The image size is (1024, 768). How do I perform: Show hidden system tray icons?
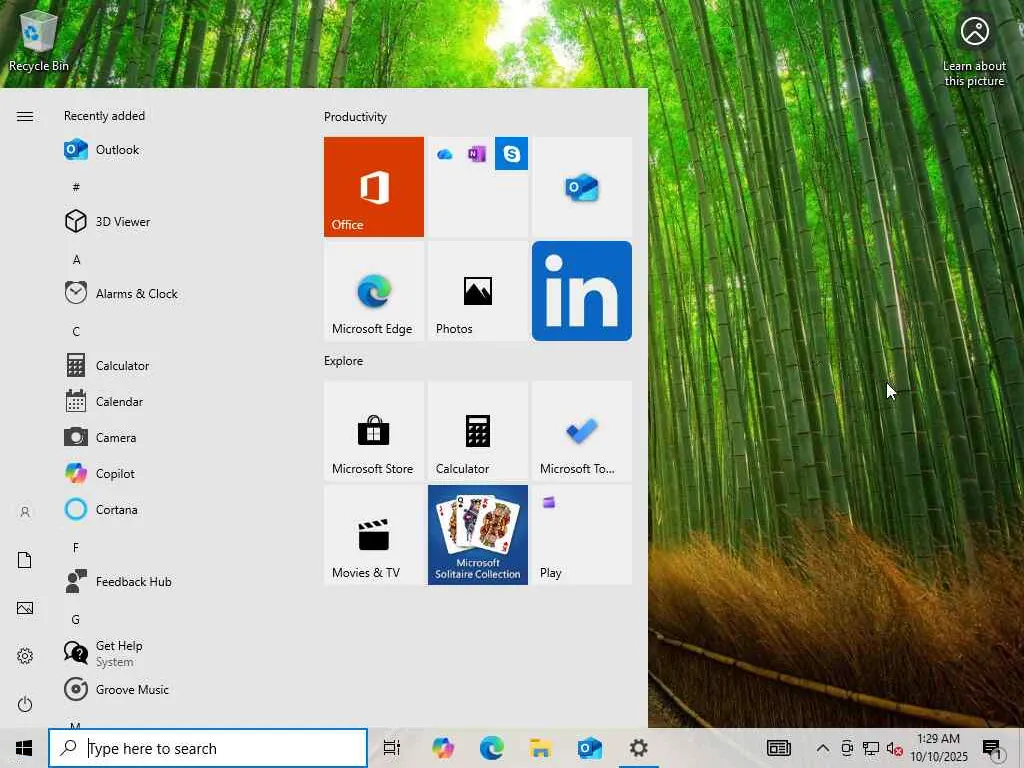click(822, 748)
